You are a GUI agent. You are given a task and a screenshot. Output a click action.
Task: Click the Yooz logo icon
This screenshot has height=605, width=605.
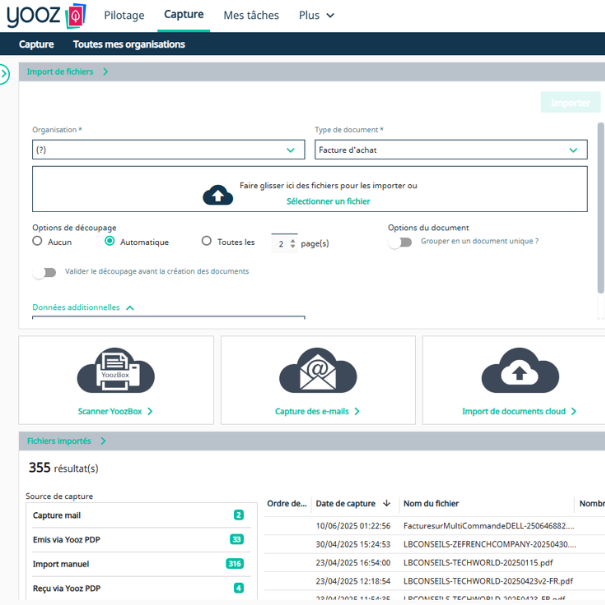(76, 16)
